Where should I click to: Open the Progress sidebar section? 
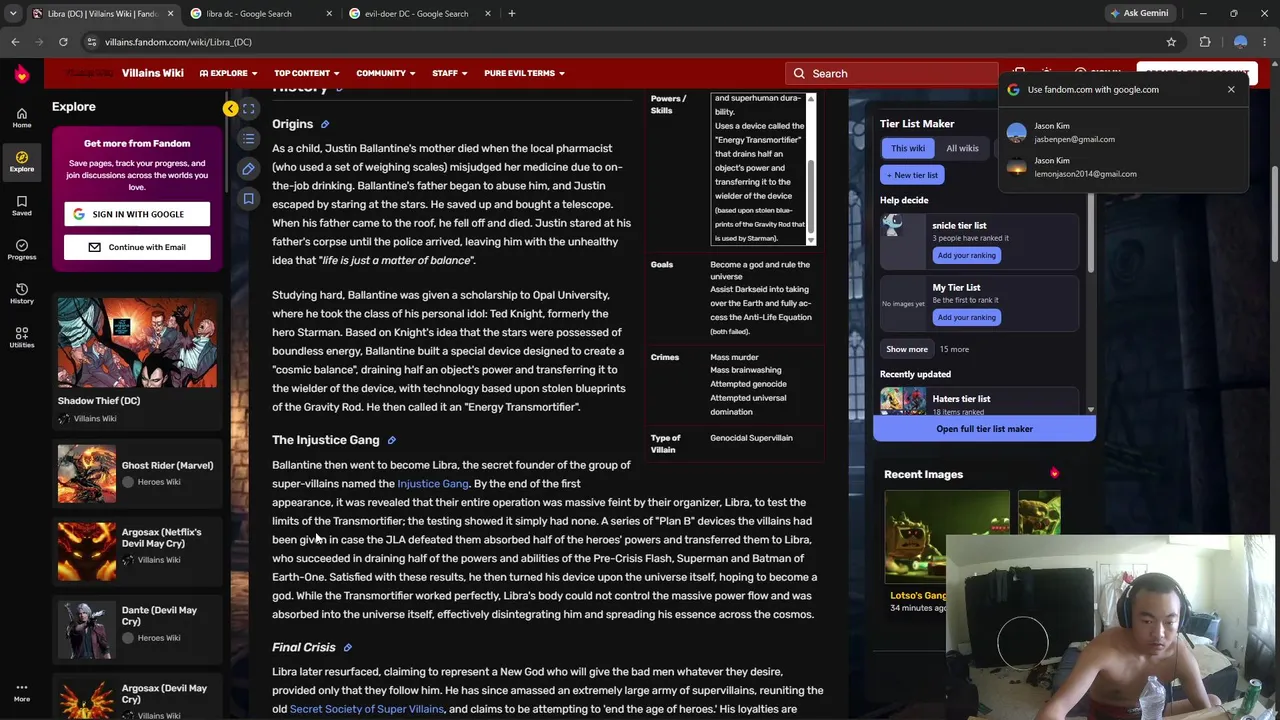coord(21,250)
